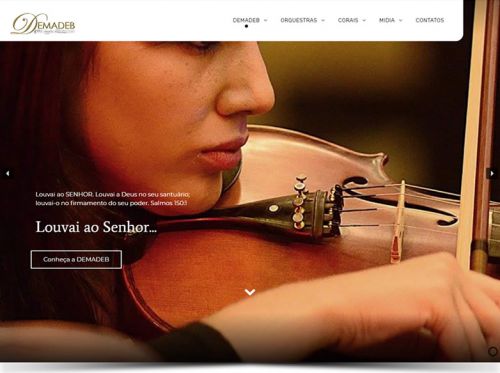Click the violin bridge in the slide image
The width and height of the screenshot is (500, 373).
[398, 222]
